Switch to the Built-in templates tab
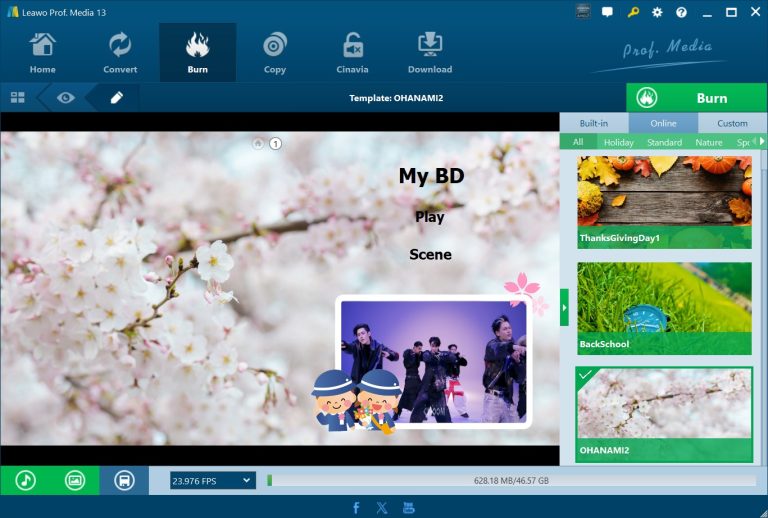 coord(594,123)
